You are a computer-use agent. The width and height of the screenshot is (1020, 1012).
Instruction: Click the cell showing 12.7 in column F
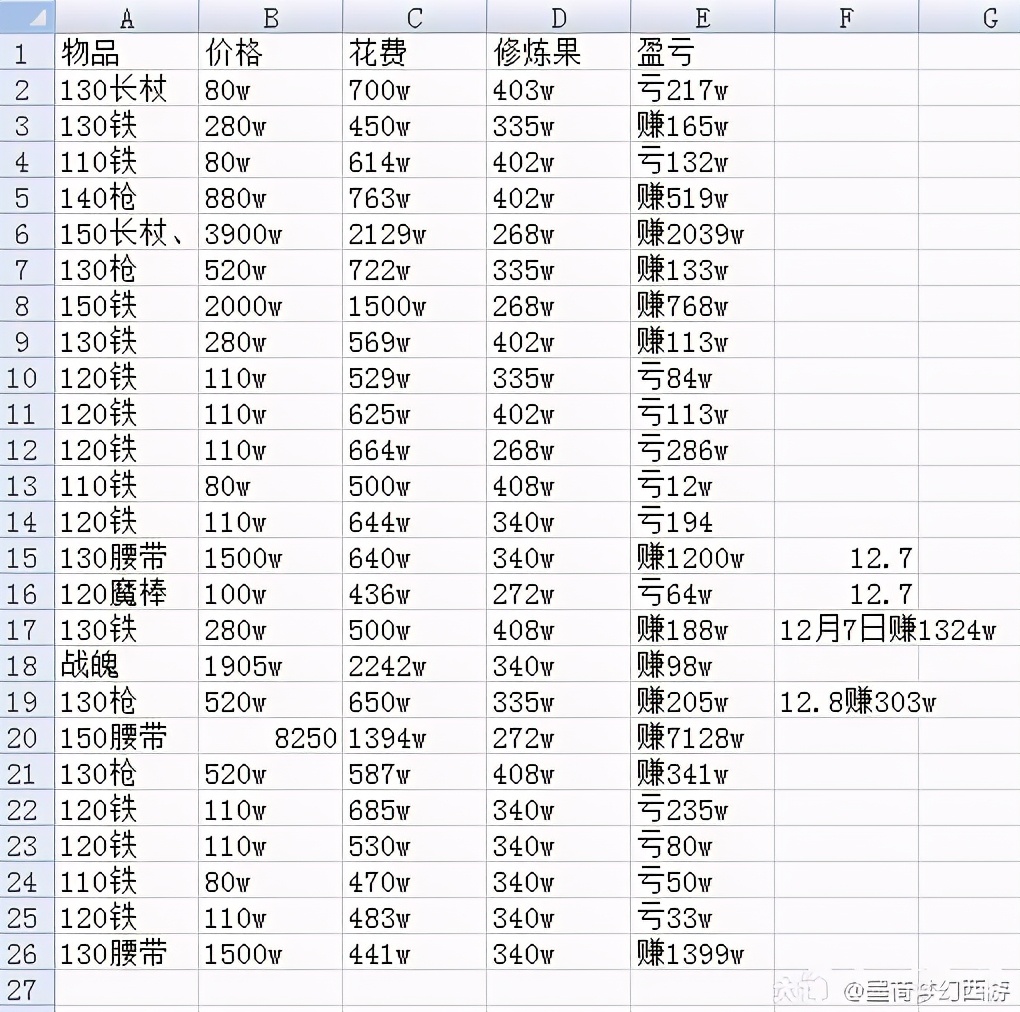coord(845,557)
